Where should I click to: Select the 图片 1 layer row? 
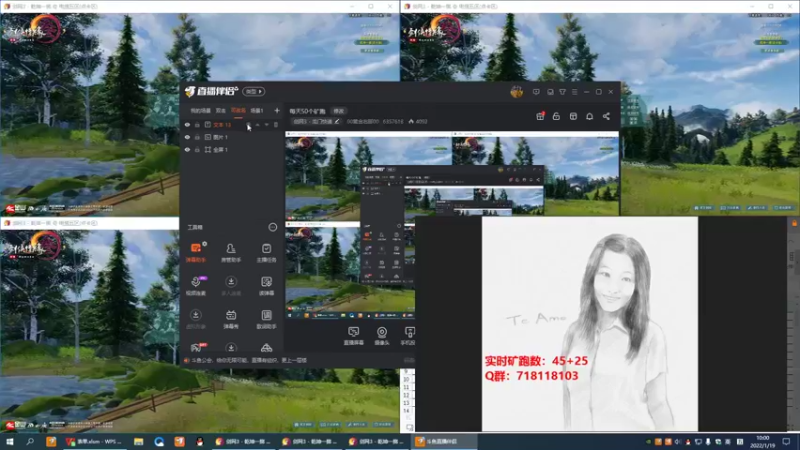click(x=232, y=137)
